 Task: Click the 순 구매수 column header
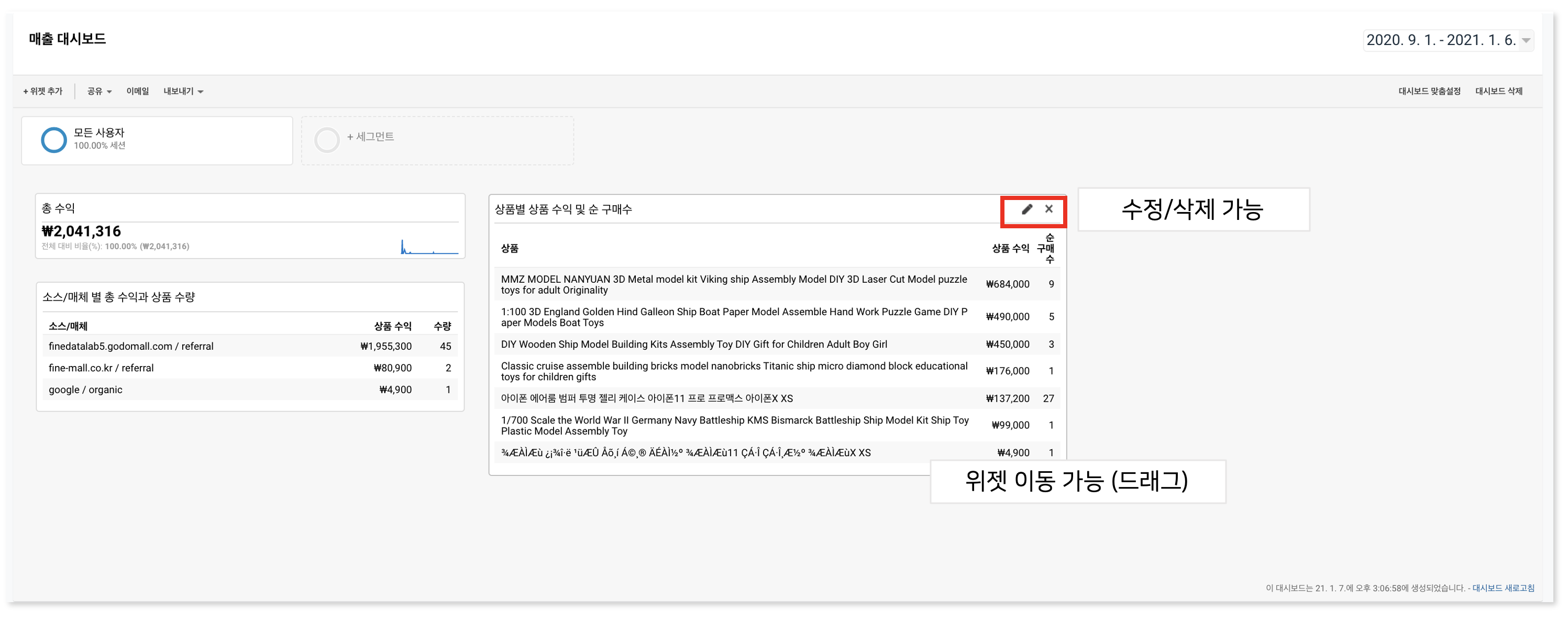pyautogui.click(x=1046, y=248)
